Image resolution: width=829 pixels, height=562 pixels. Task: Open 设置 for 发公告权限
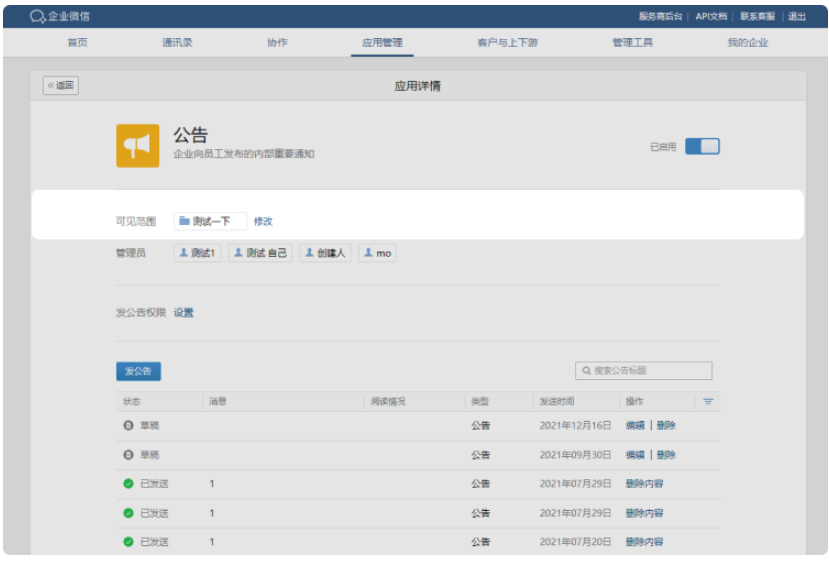click(x=184, y=313)
